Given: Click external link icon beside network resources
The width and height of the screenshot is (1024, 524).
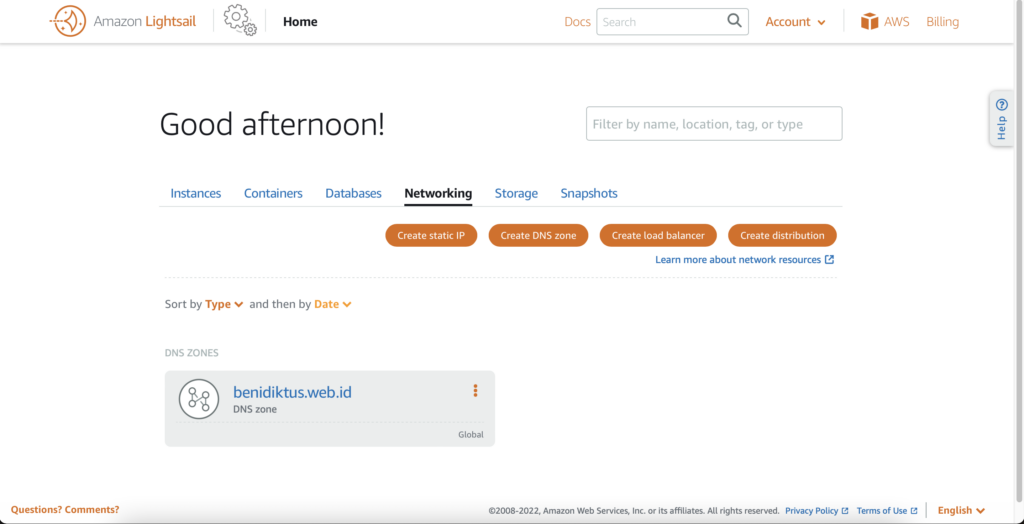Looking at the screenshot, I should tap(829, 259).
